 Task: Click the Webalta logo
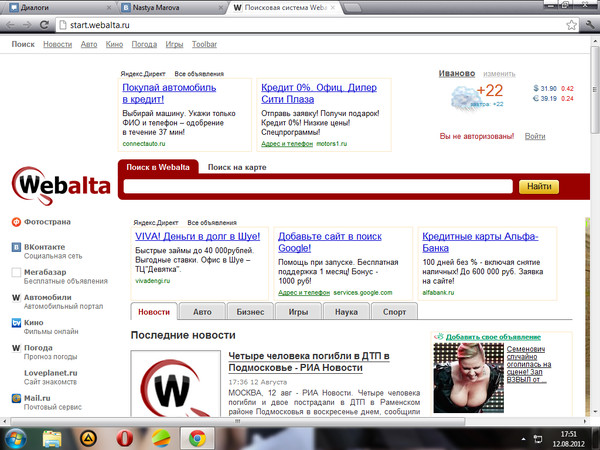click(x=61, y=186)
